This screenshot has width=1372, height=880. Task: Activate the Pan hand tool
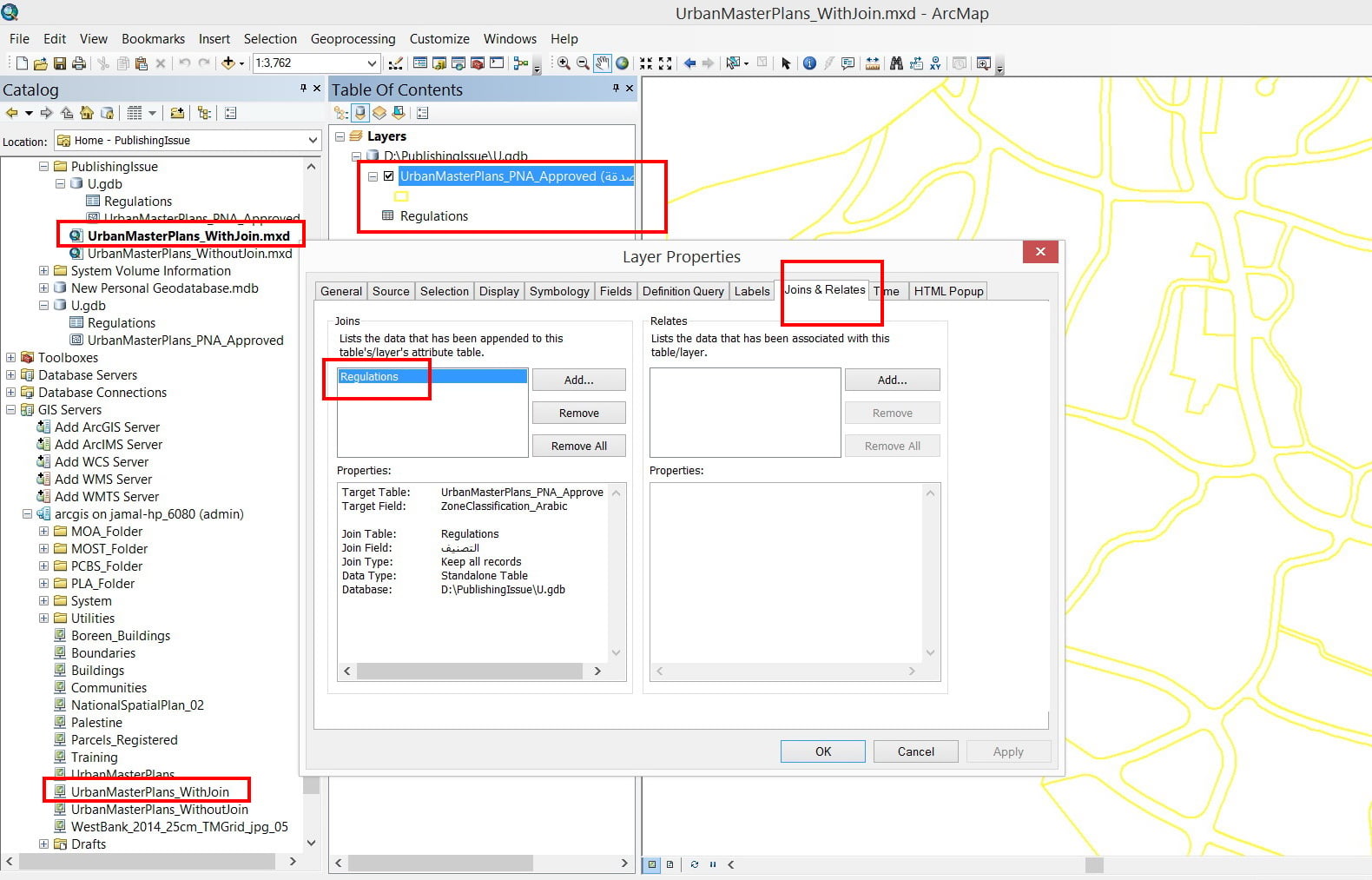point(603,63)
